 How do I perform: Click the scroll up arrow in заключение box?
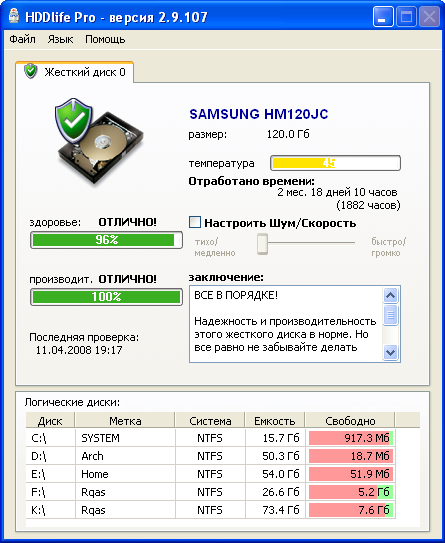[x=390, y=295]
